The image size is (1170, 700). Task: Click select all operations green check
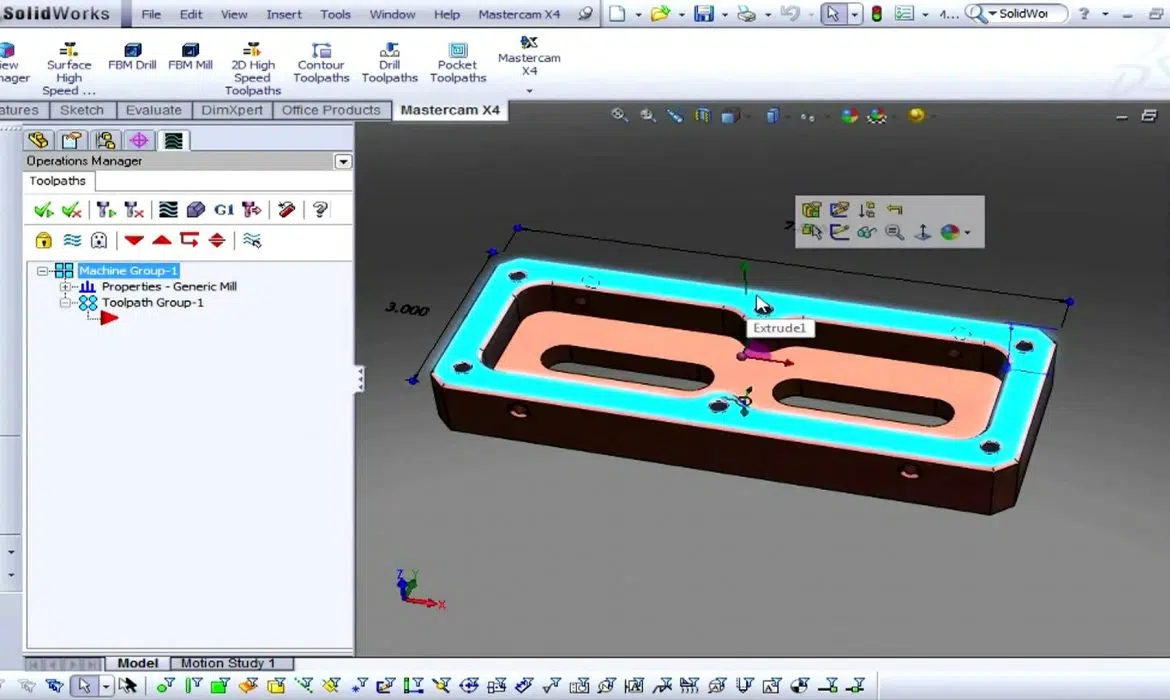(43, 210)
